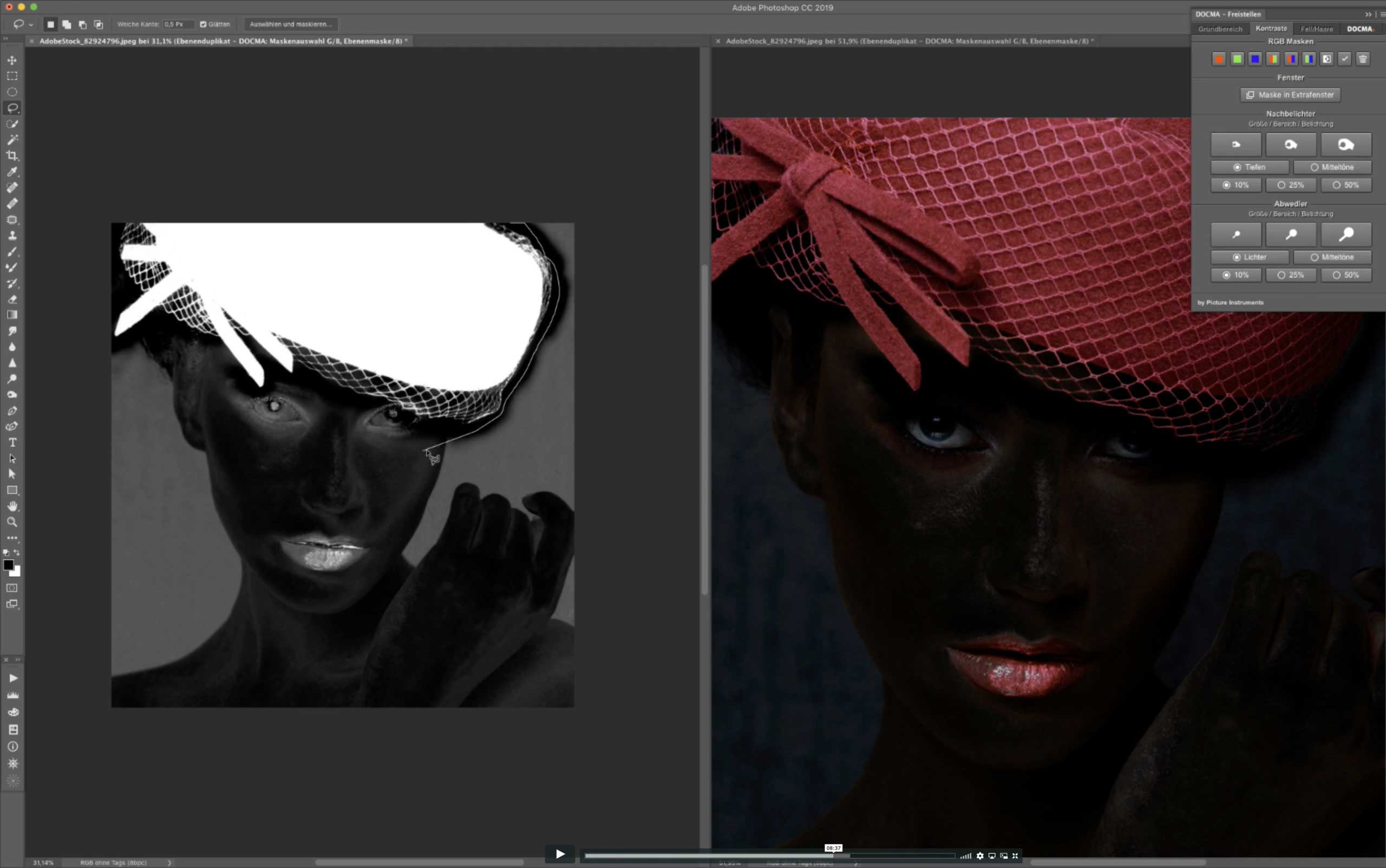
Task: Select the Type tool
Action: pos(12,442)
